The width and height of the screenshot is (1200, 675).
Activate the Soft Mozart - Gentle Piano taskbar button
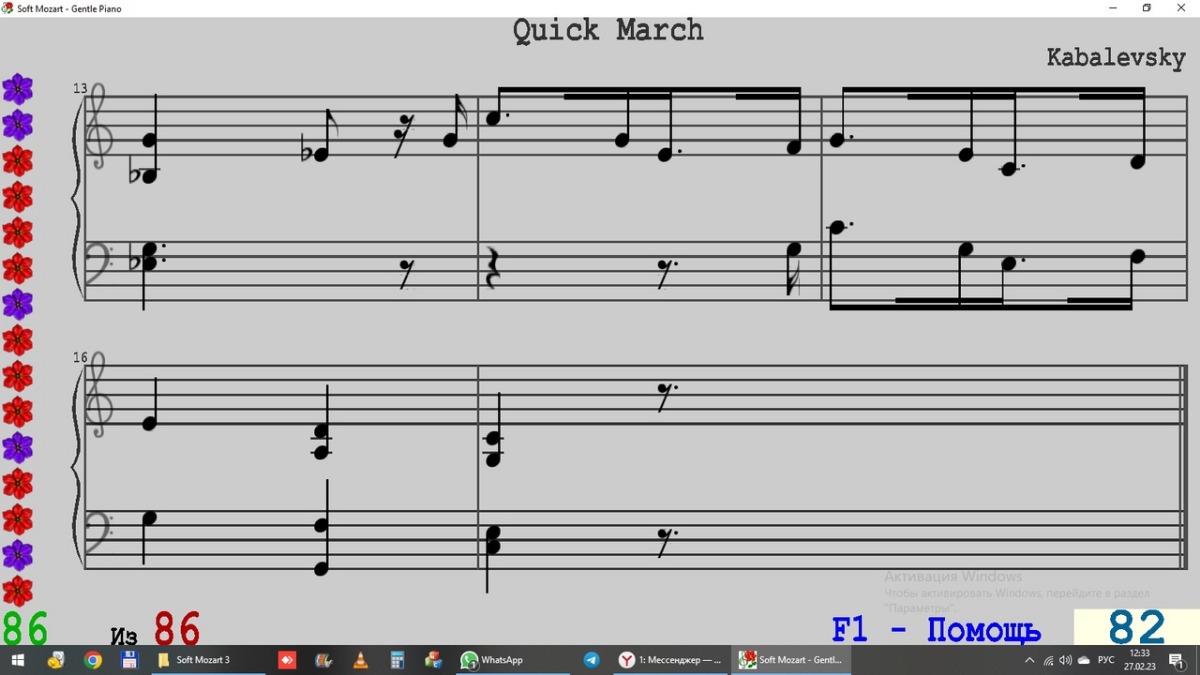(790, 660)
